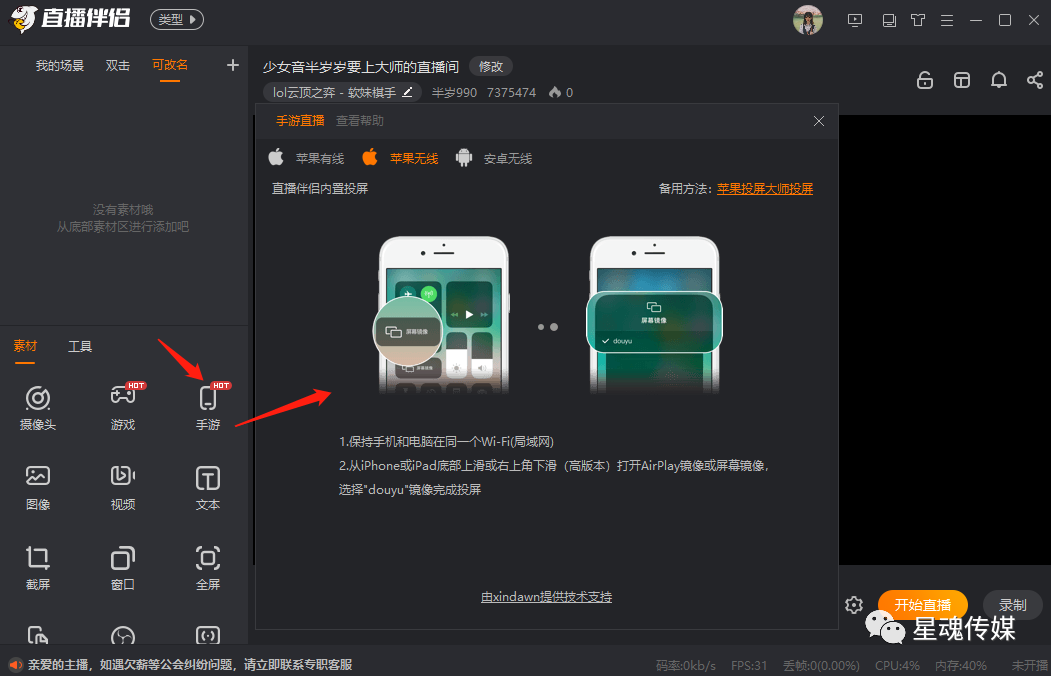Viewport: 1051px width, 676px height.
Task: Open the layout panel icon beside the lock
Action: click(962, 80)
